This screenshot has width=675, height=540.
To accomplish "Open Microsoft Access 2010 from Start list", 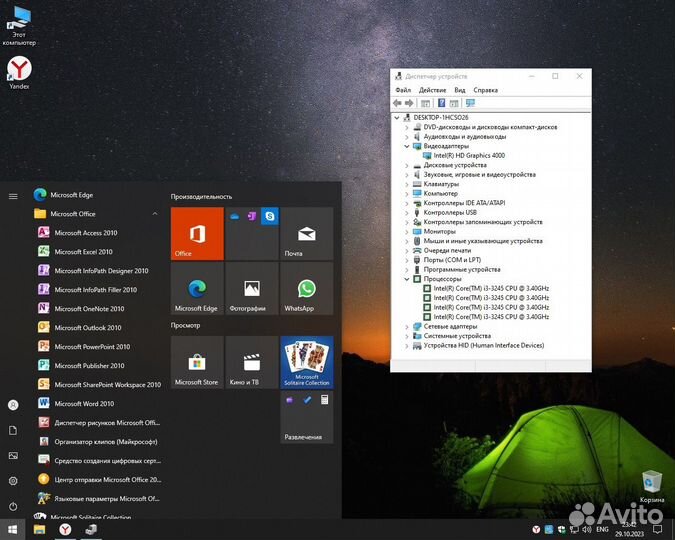I will click(x=86, y=233).
